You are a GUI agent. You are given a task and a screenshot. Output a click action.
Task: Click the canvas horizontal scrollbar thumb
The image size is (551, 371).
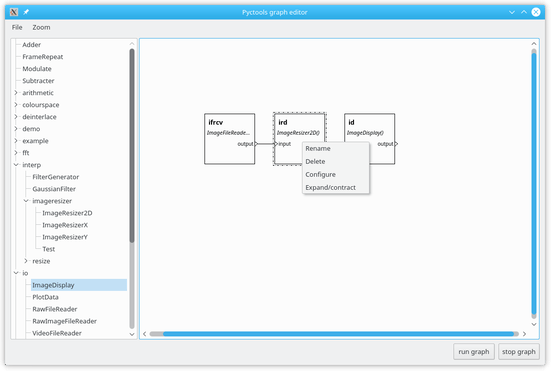(x=338, y=334)
